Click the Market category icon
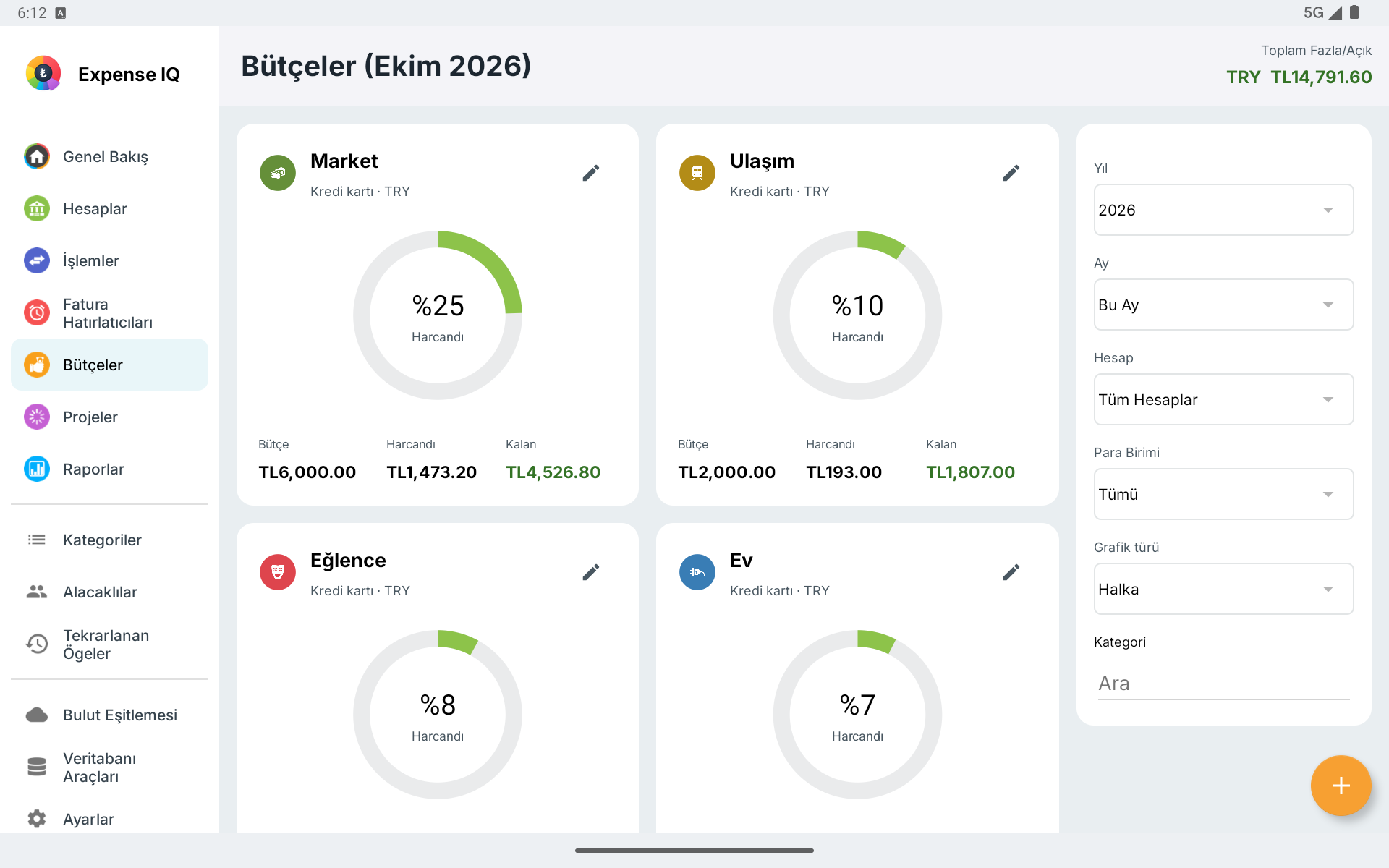Viewport: 1389px width, 868px height. click(x=278, y=173)
